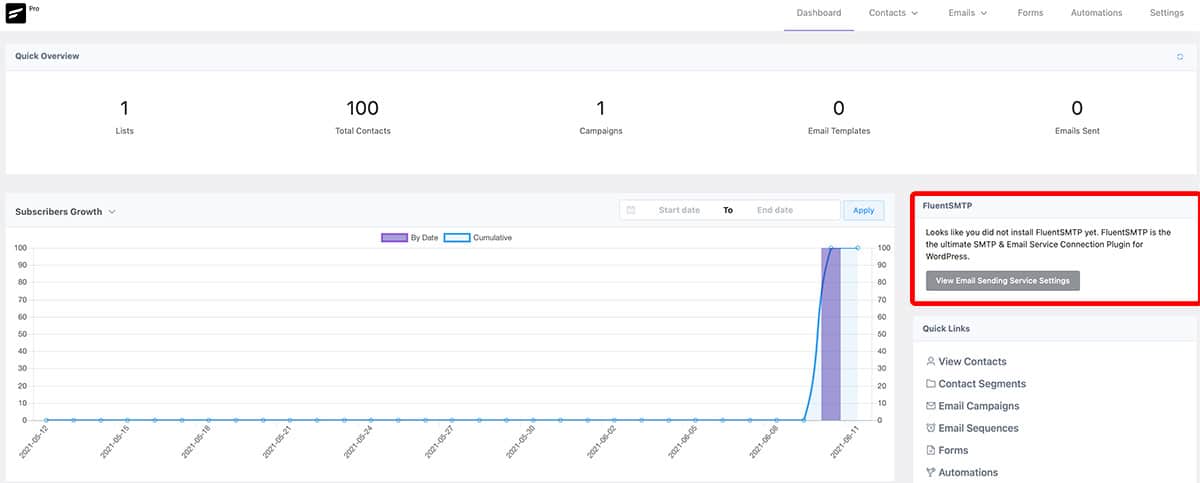Open the Contacts dropdown menu
This screenshot has width=1200, height=483.
(x=893, y=13)
